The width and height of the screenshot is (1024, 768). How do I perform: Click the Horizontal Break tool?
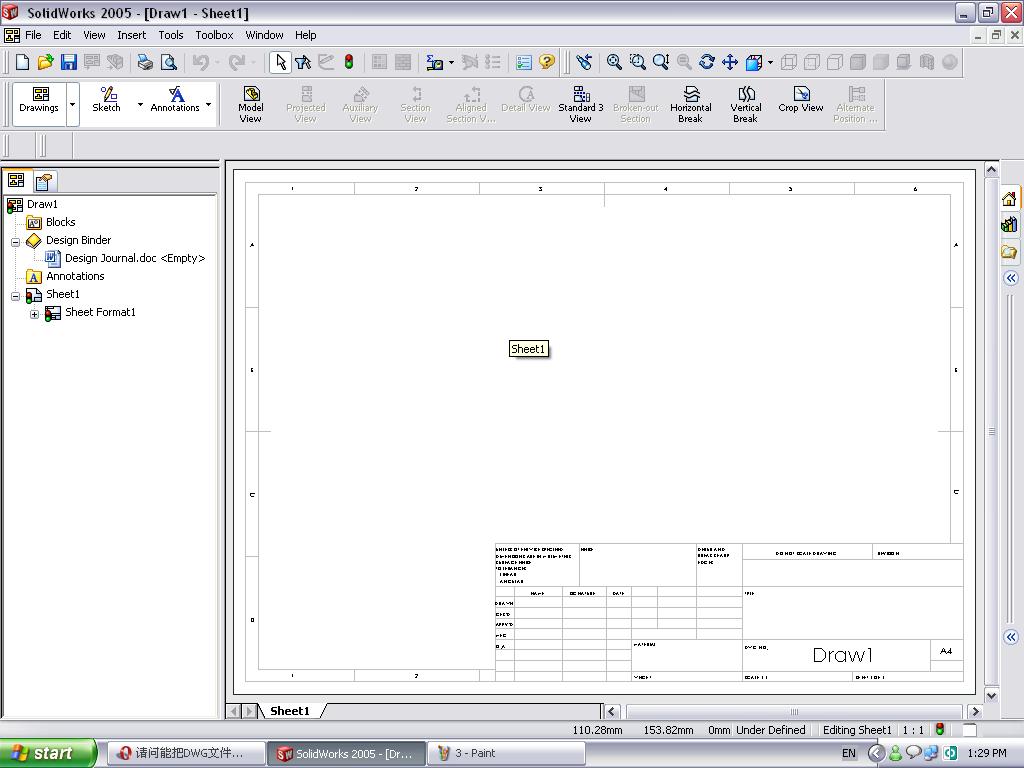pyautogui.click(x=690, y=104)
